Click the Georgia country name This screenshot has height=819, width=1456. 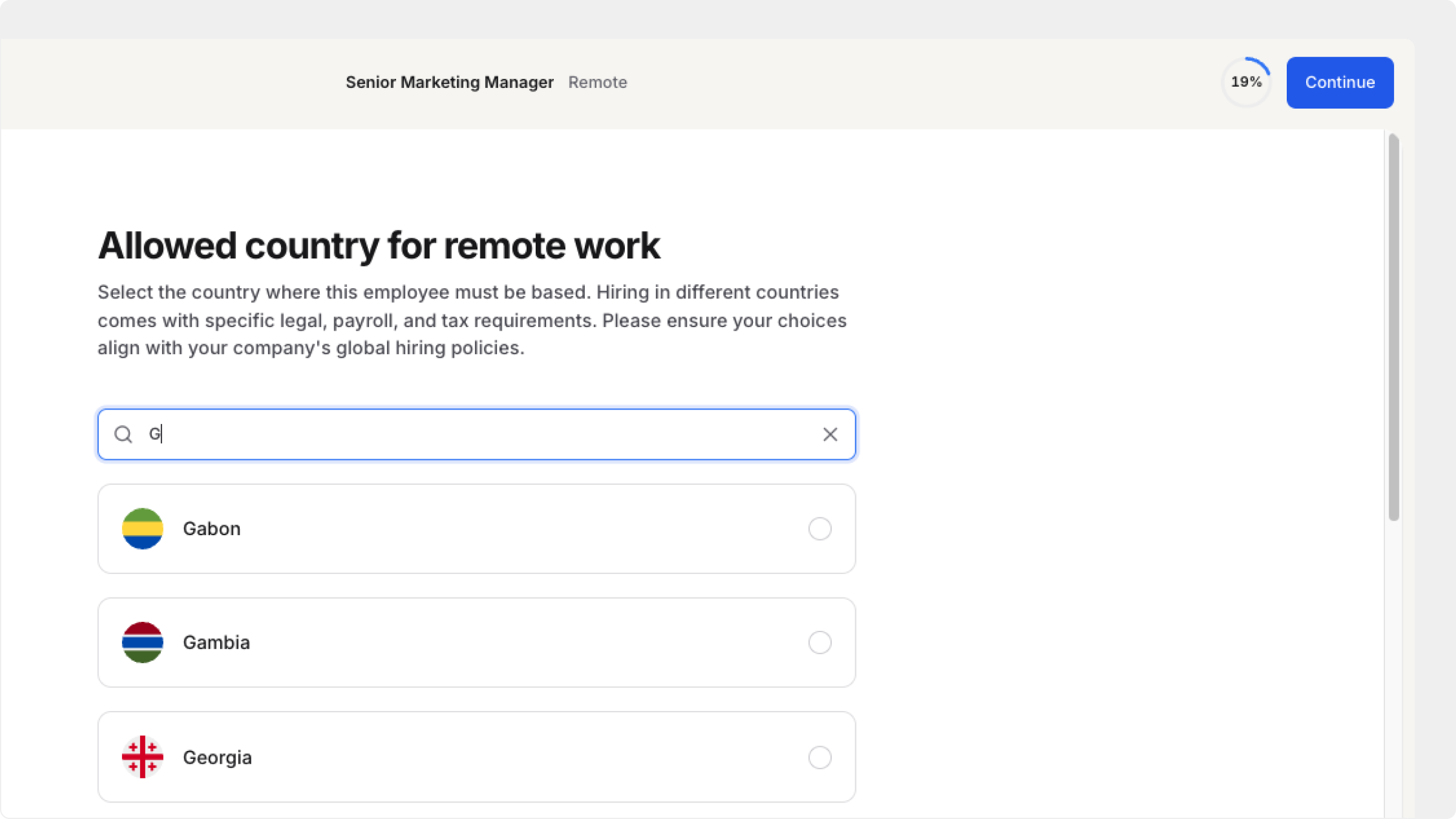pos(217,757)
